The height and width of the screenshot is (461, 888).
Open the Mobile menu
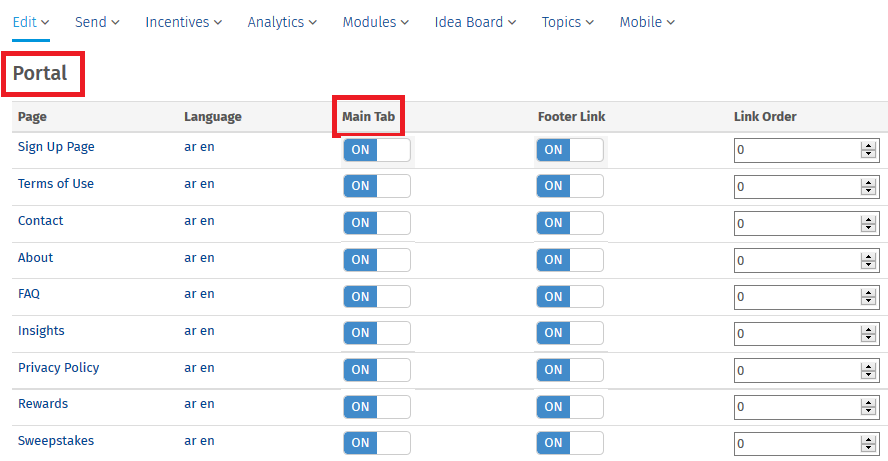[x=647, y=22]
